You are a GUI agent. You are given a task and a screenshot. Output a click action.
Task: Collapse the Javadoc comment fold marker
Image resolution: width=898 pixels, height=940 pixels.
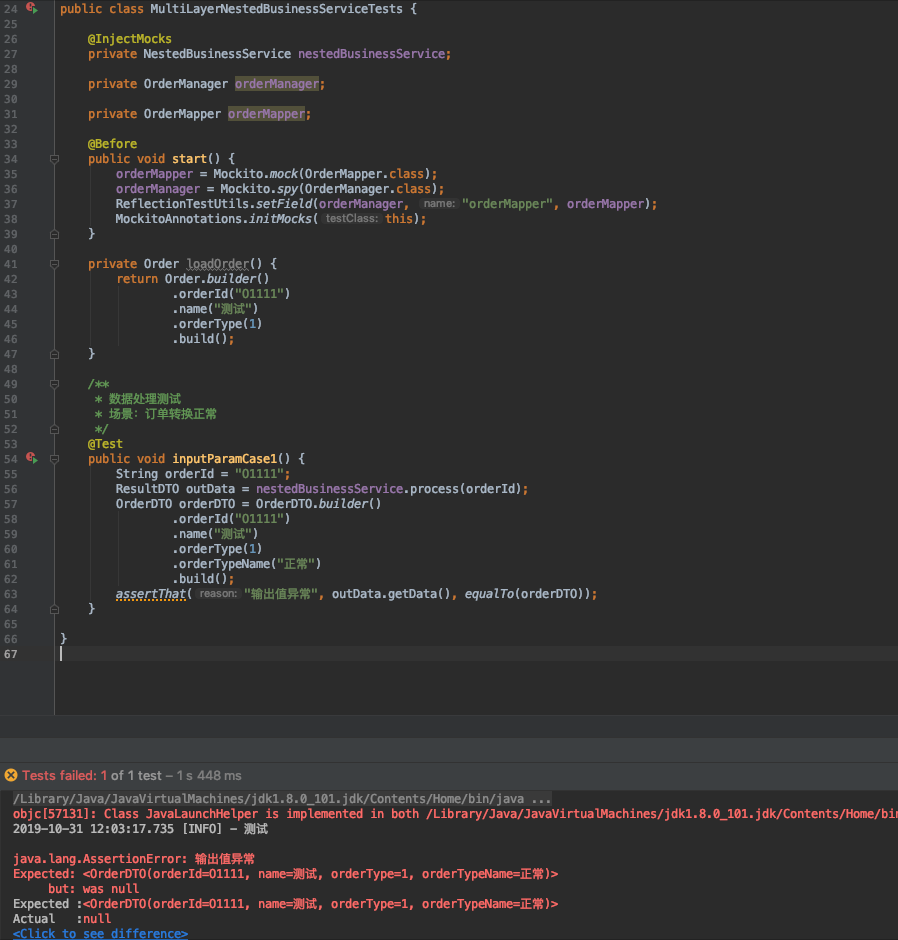(x=54, y=384)
